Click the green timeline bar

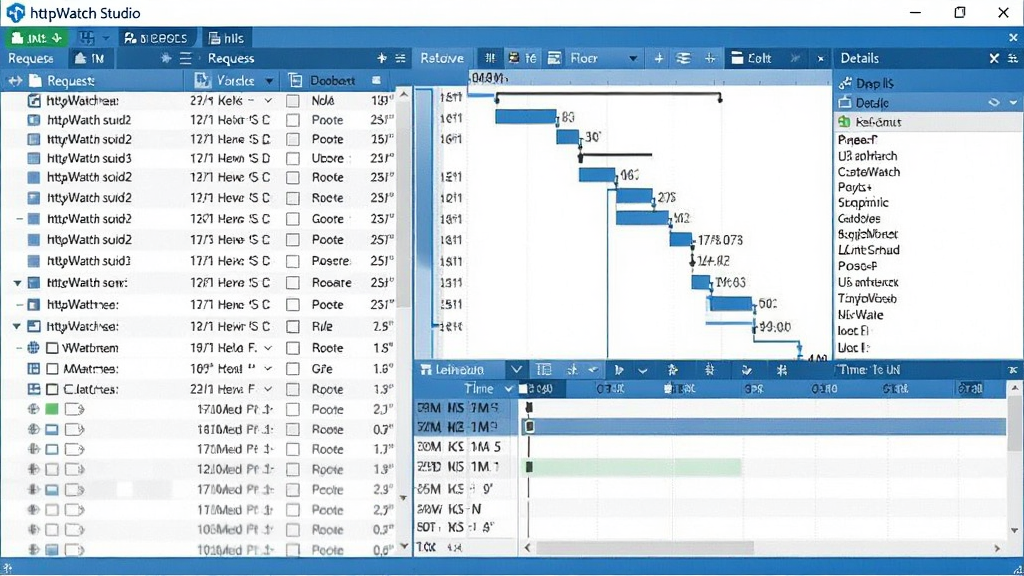point(633,466)
